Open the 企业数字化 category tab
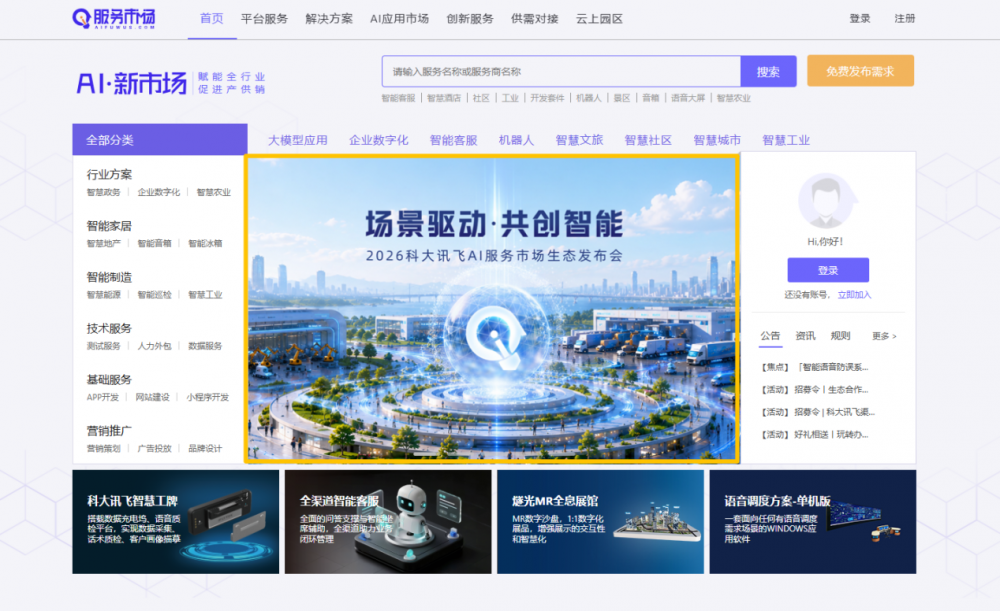The width and height of the screenshot is (1000, 611). coord(378,140)
